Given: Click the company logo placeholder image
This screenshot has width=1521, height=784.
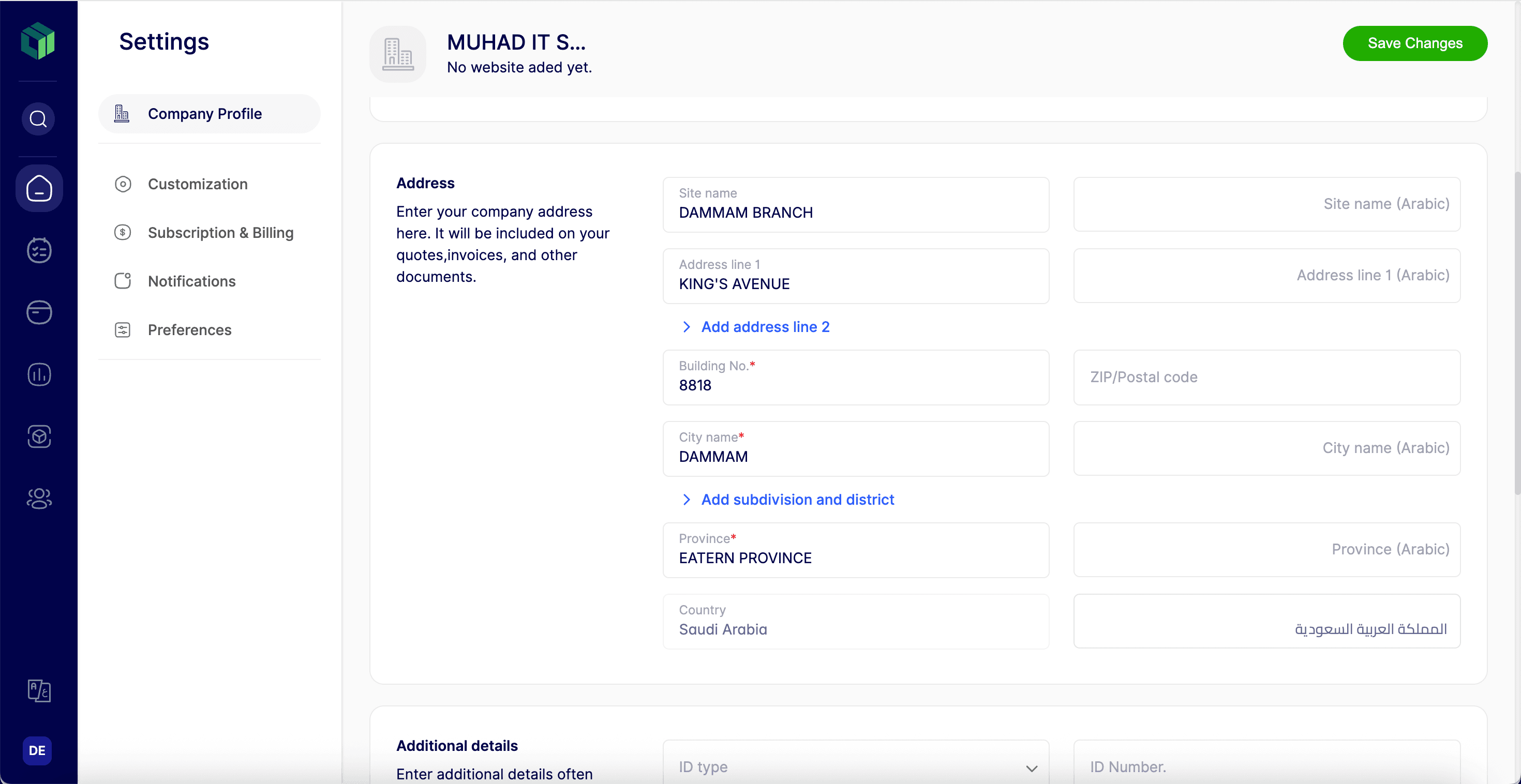Looking at the screenshot, I should click(398, 54).
